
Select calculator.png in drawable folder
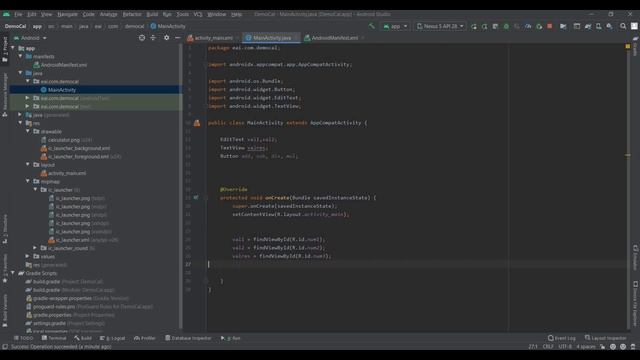[x=64, y=140]
